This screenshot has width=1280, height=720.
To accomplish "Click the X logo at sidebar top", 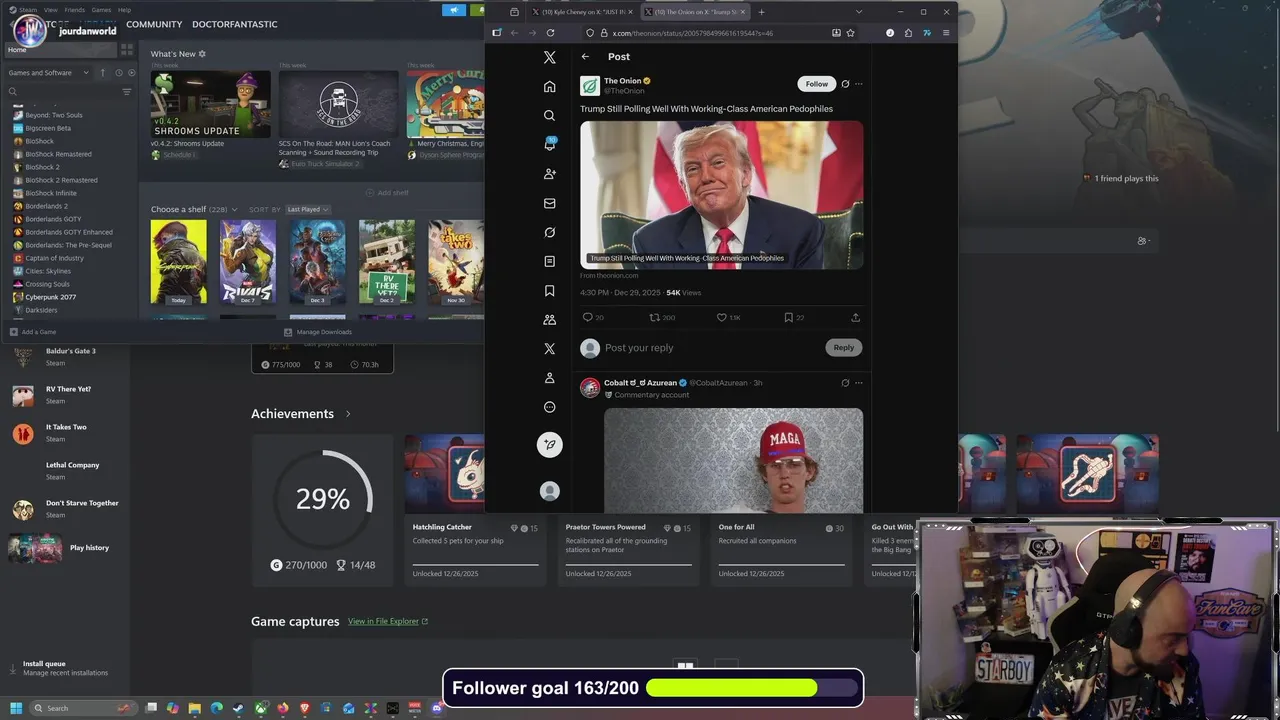I will pos(549,57).
